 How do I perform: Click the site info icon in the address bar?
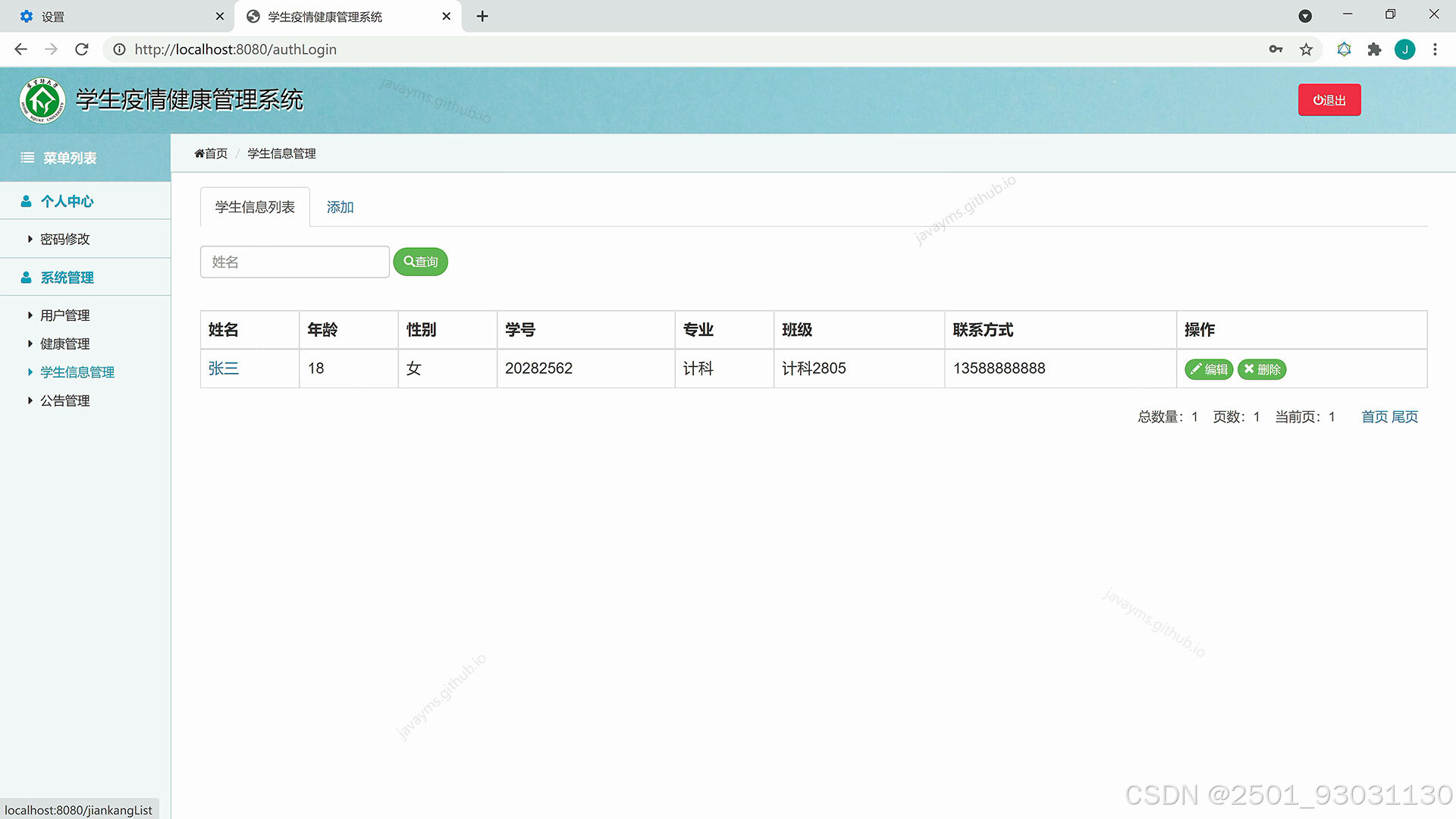click(119, 49)
